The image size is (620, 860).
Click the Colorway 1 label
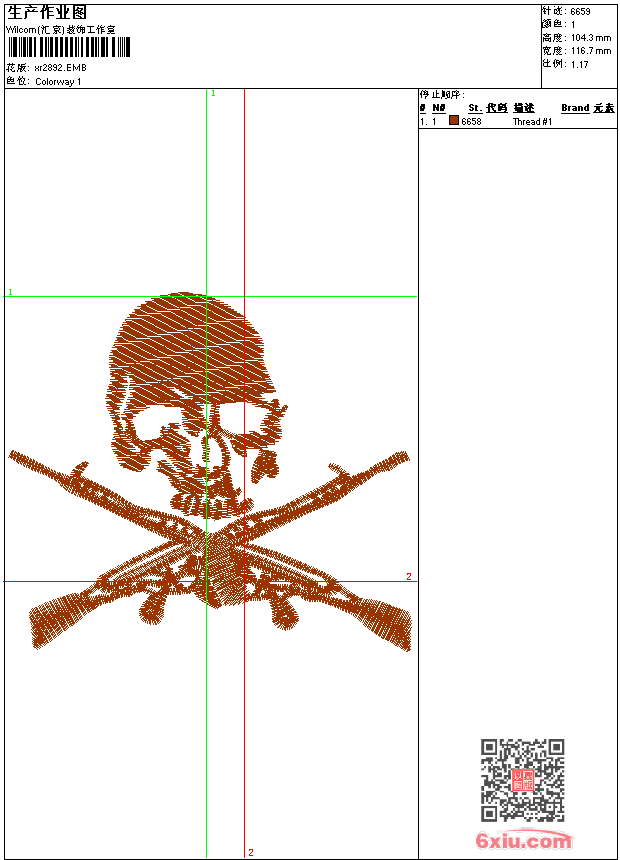tap(58, 82)
